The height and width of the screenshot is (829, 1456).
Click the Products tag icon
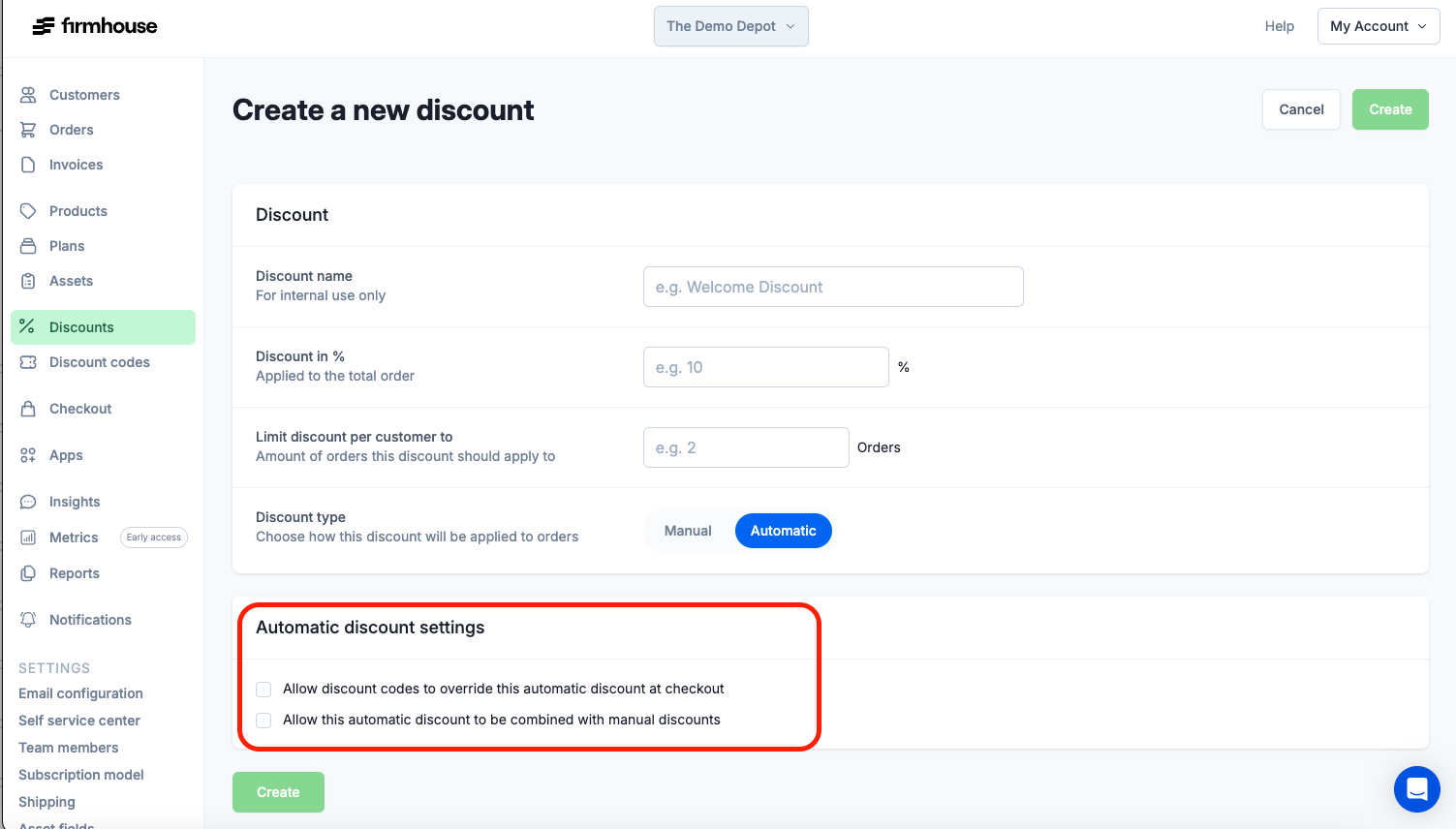pyautogui.click(x=28, y=211)
